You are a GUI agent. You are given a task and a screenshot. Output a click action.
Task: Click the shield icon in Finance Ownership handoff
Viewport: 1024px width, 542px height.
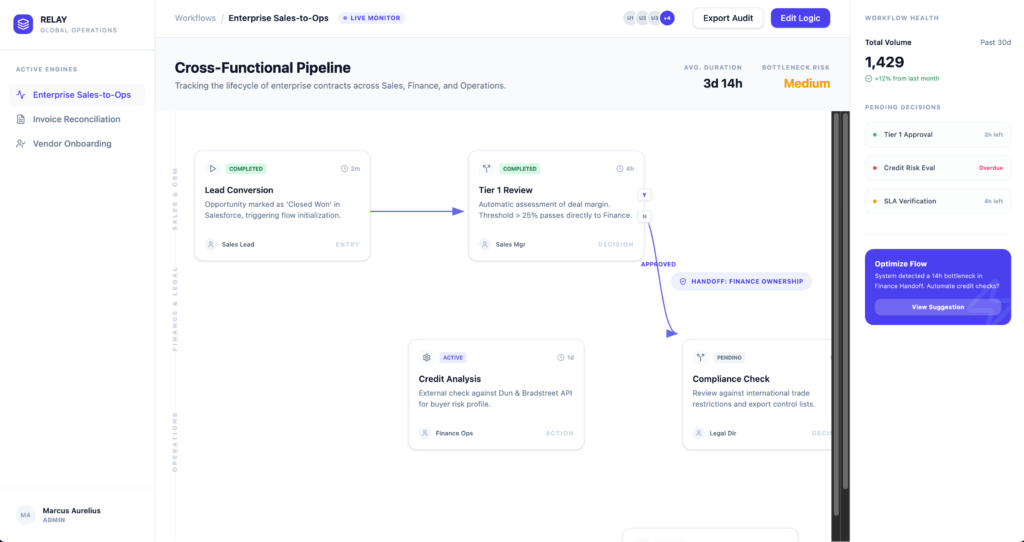[683, 282]
